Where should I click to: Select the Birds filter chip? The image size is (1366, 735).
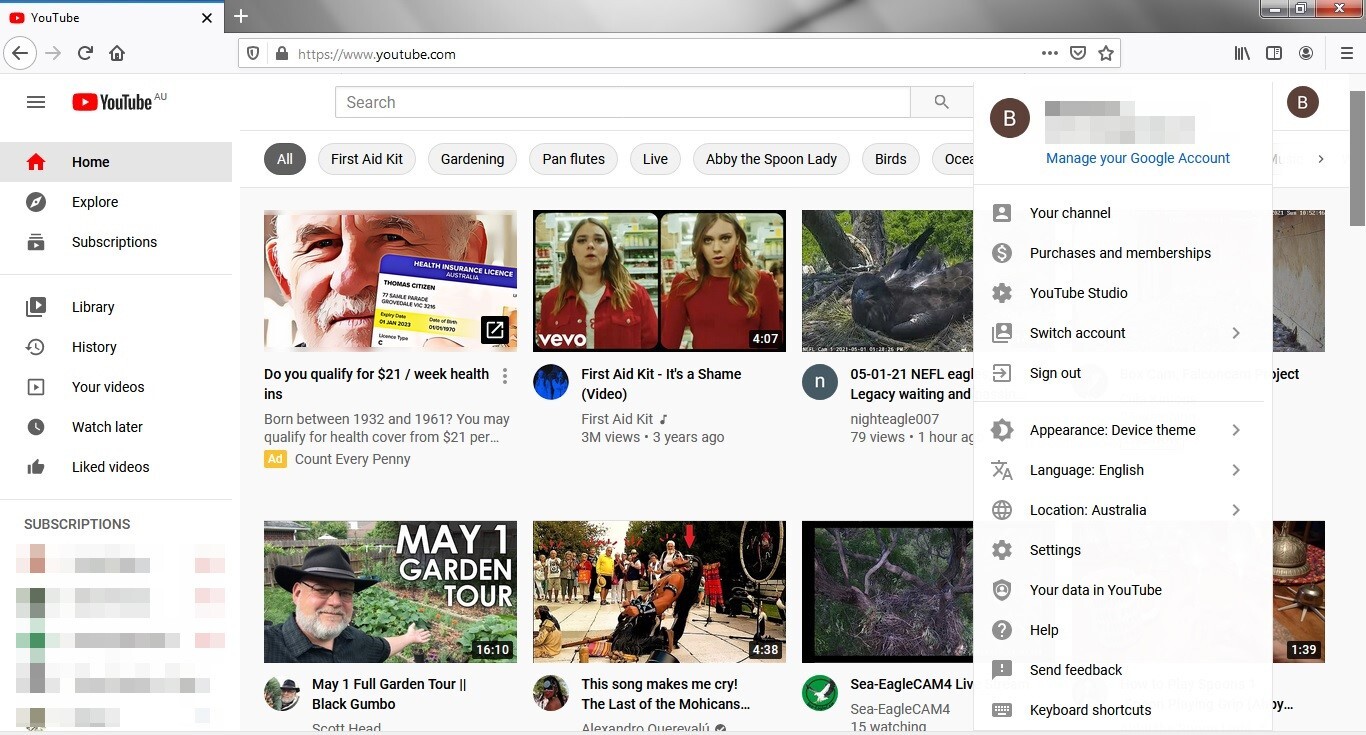(x=890, y=159)
